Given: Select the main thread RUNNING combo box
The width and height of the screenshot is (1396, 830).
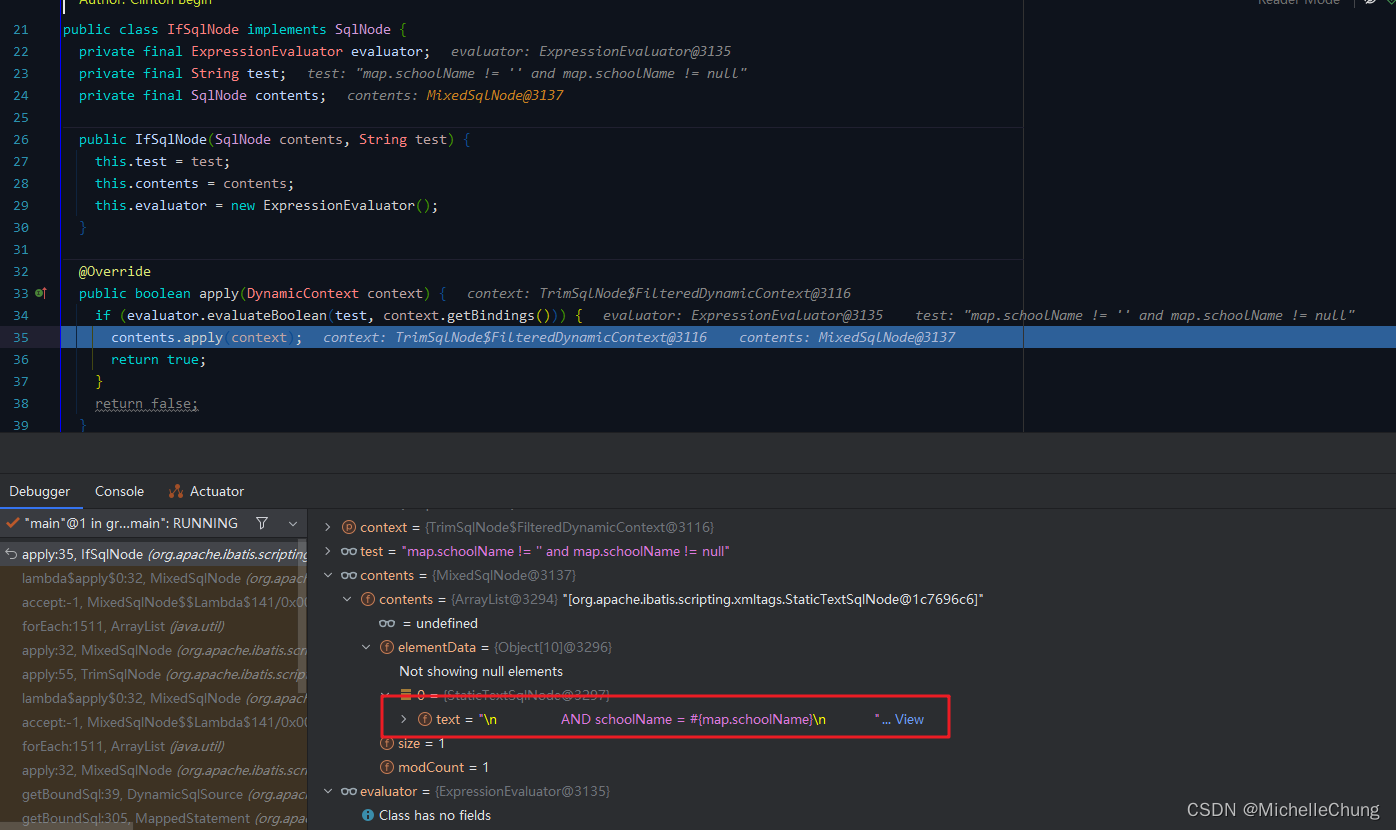Looking at the screenshot, I should coord(152,523).
